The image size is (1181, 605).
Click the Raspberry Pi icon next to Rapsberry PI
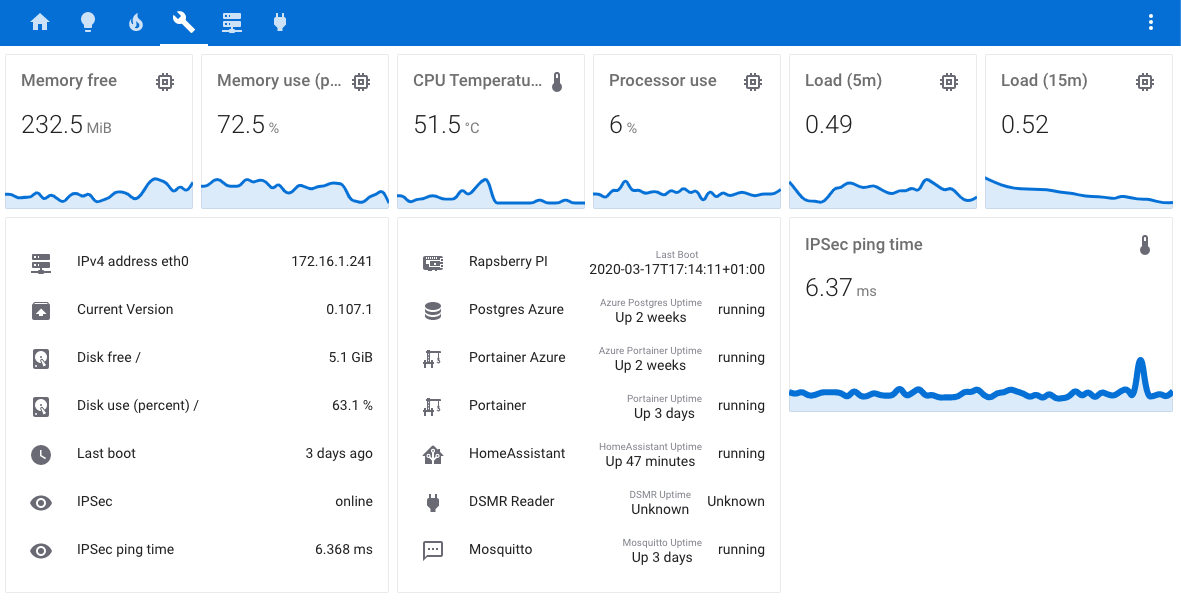433,261
